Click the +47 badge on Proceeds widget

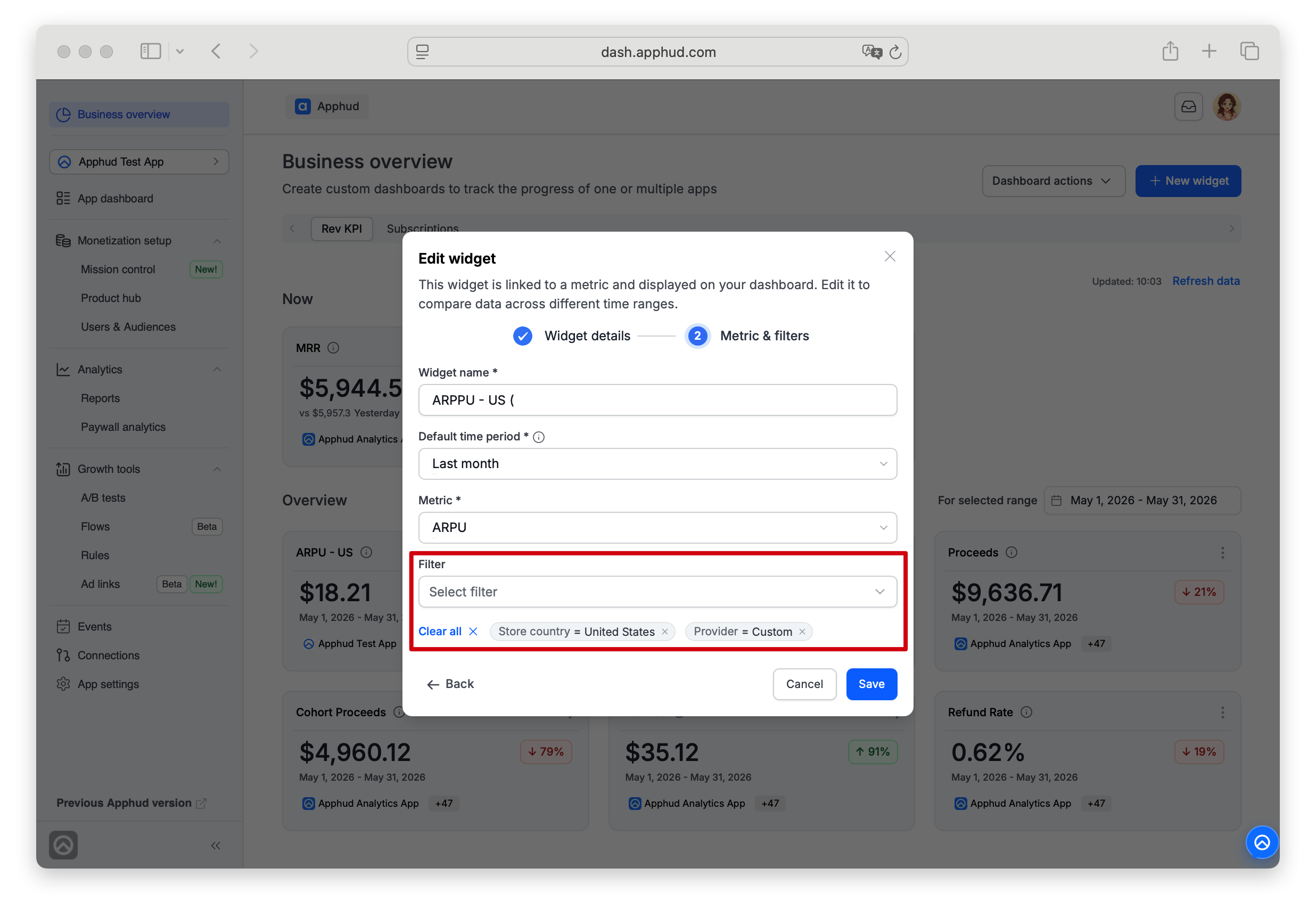point(1096,643)
